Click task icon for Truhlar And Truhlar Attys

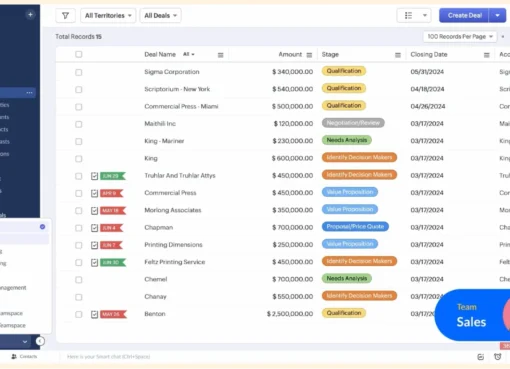tap(94, 176)
